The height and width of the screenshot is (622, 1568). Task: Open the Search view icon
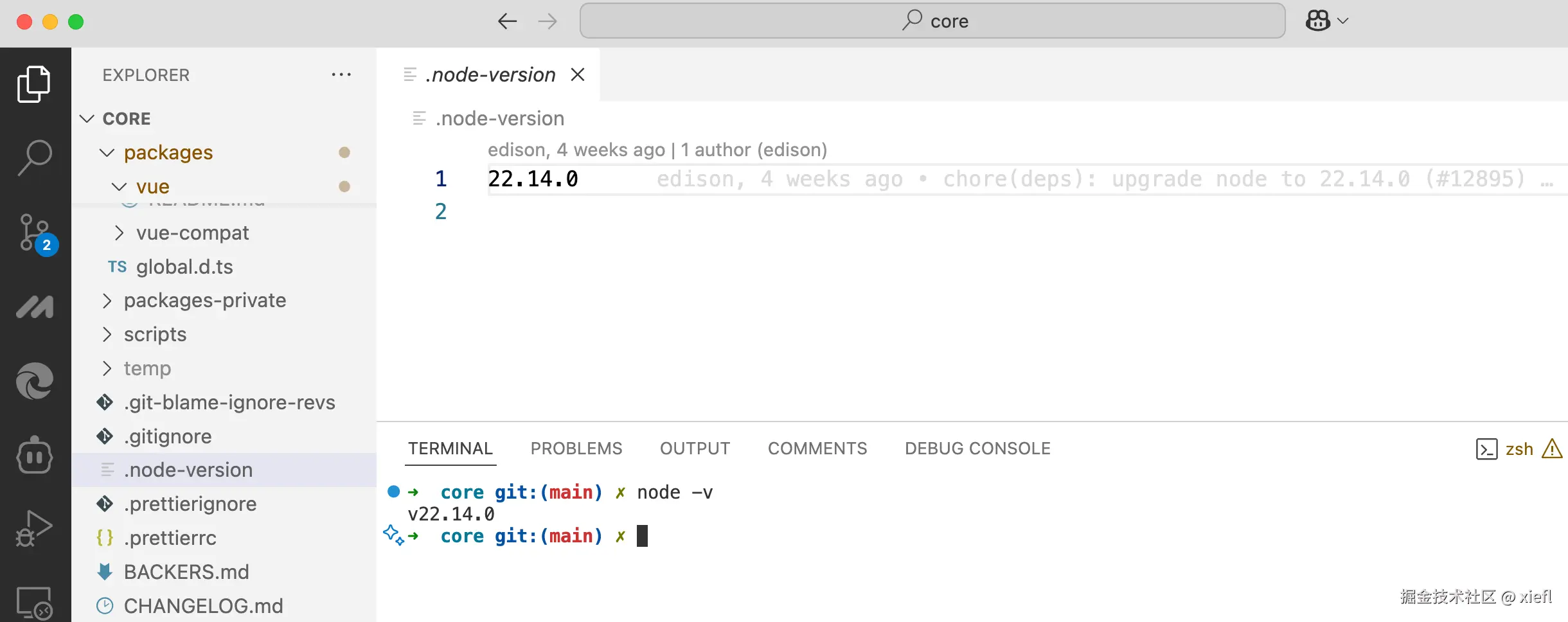point(34,157)
